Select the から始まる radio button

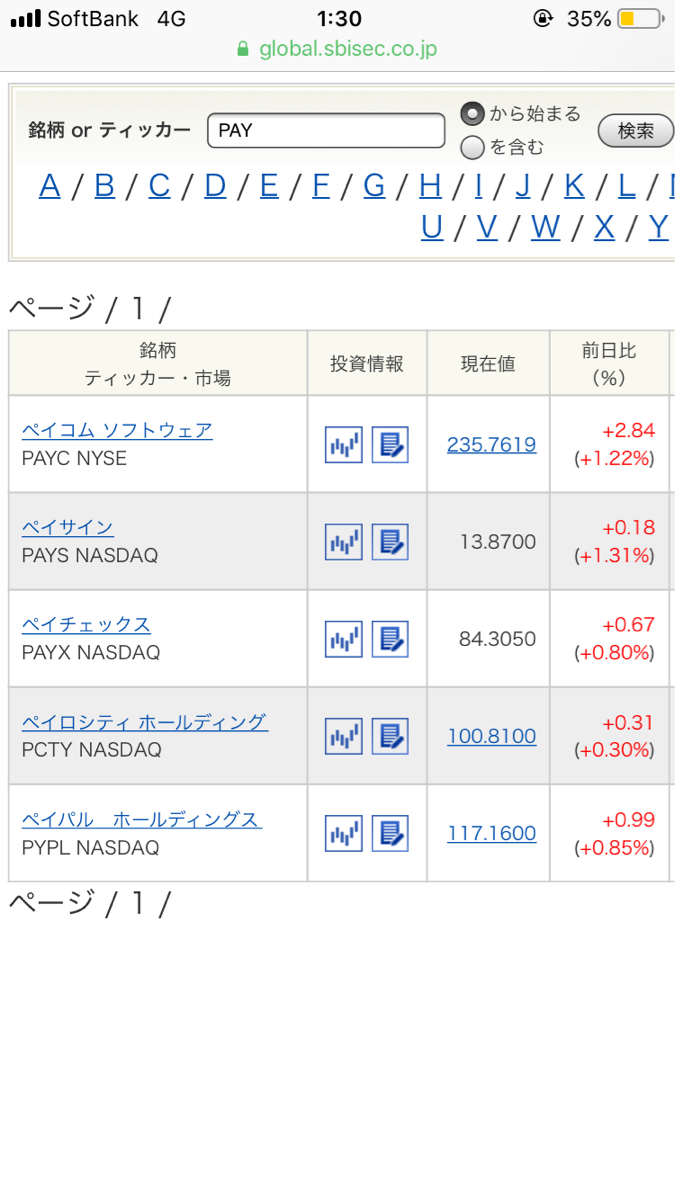pos(470,113)
